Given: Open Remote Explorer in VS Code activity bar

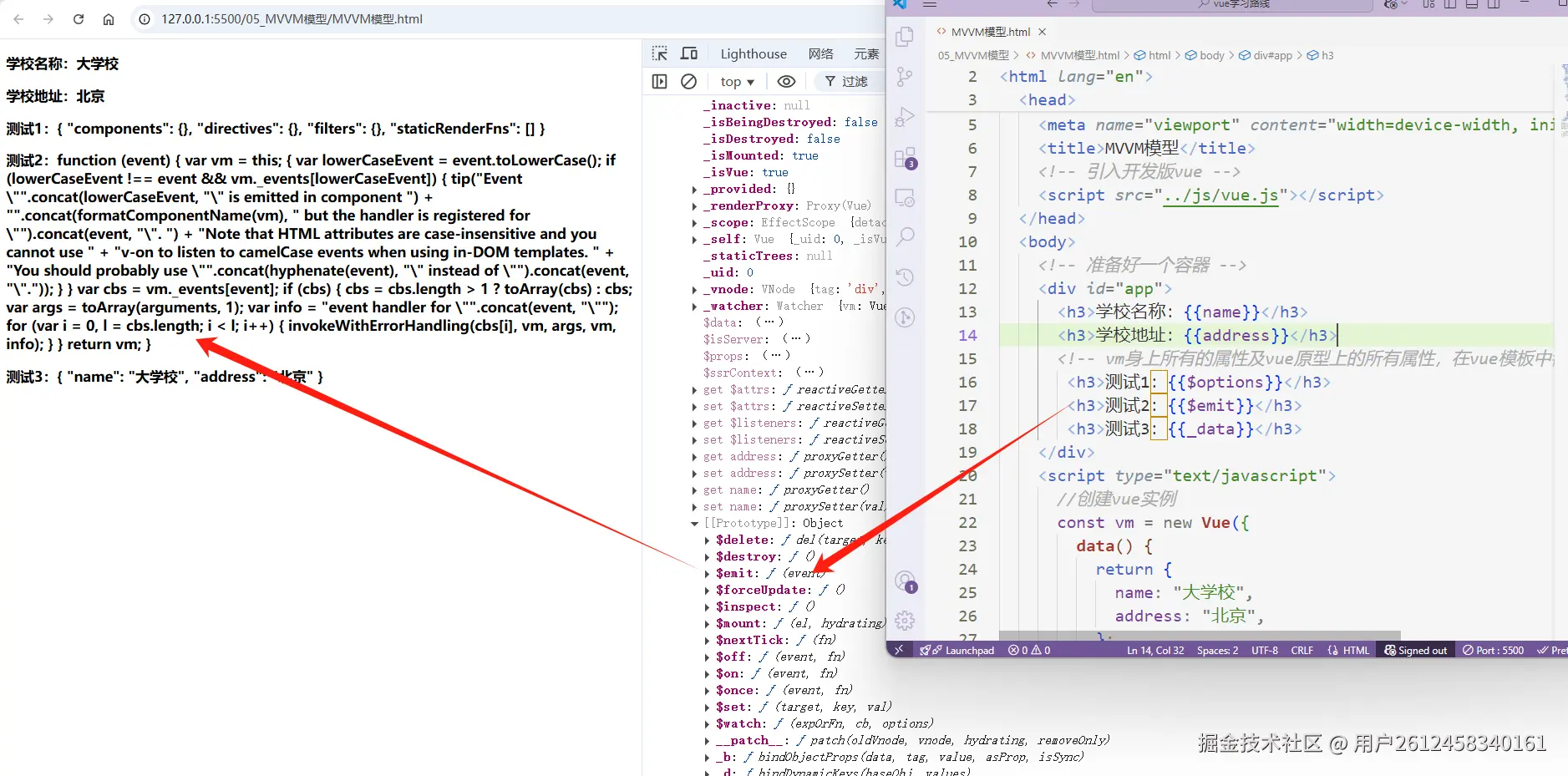Looking at the screenshot, I should (x=905, y=198).
